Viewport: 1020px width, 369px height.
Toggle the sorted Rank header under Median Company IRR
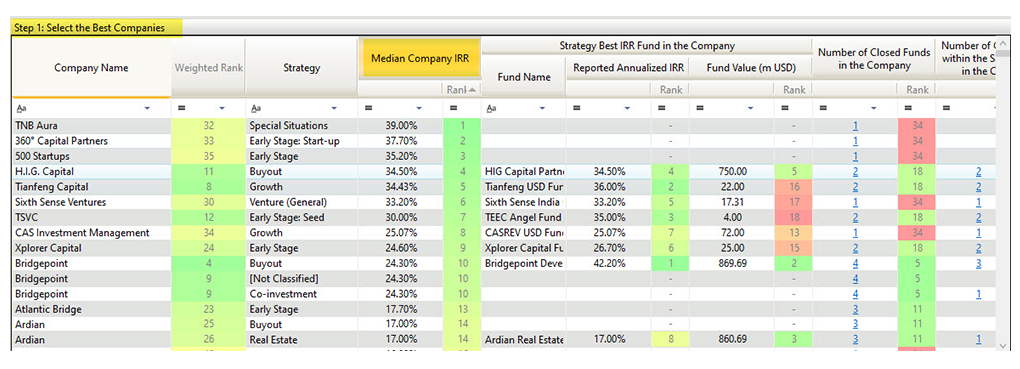[x=461, y=90]
